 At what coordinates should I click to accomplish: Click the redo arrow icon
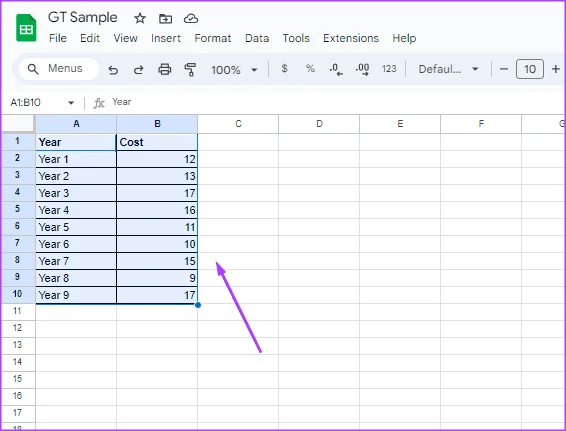click(139, 69)
